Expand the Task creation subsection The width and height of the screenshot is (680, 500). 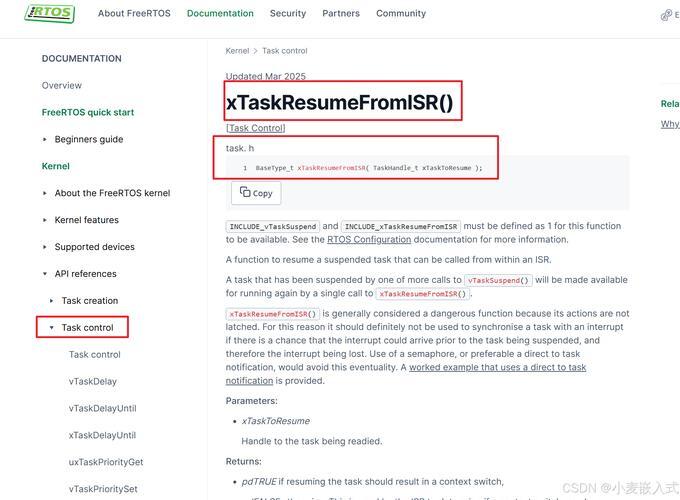[x=52, y=301]
